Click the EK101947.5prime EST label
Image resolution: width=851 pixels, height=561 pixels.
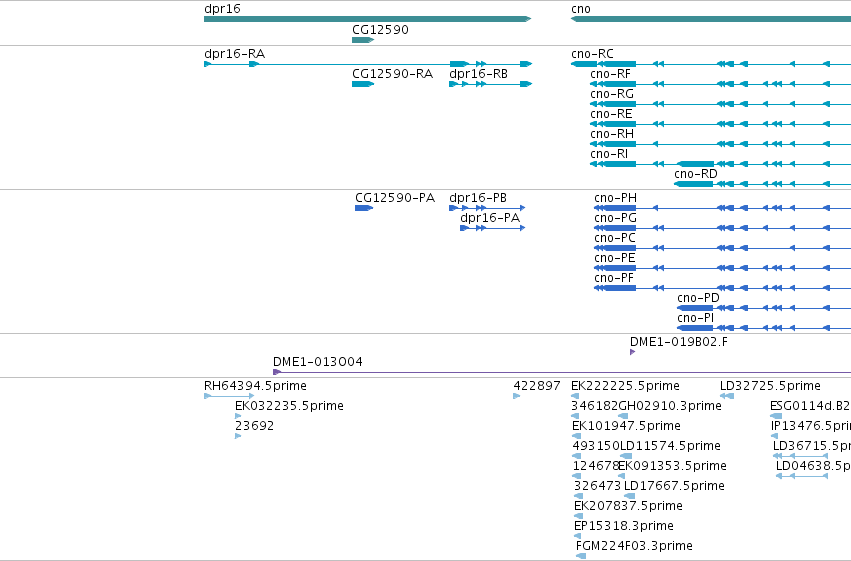[x=626, y=426]
